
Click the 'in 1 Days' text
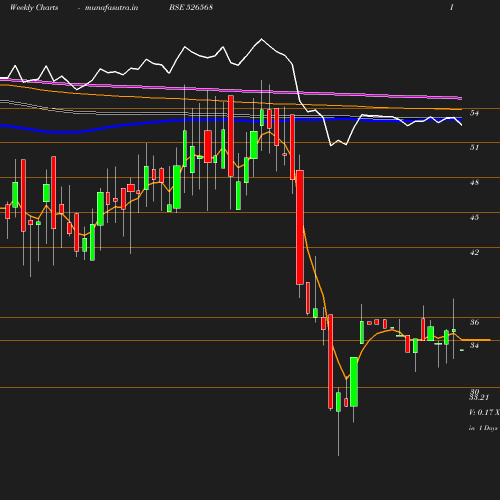pos(483,428)
